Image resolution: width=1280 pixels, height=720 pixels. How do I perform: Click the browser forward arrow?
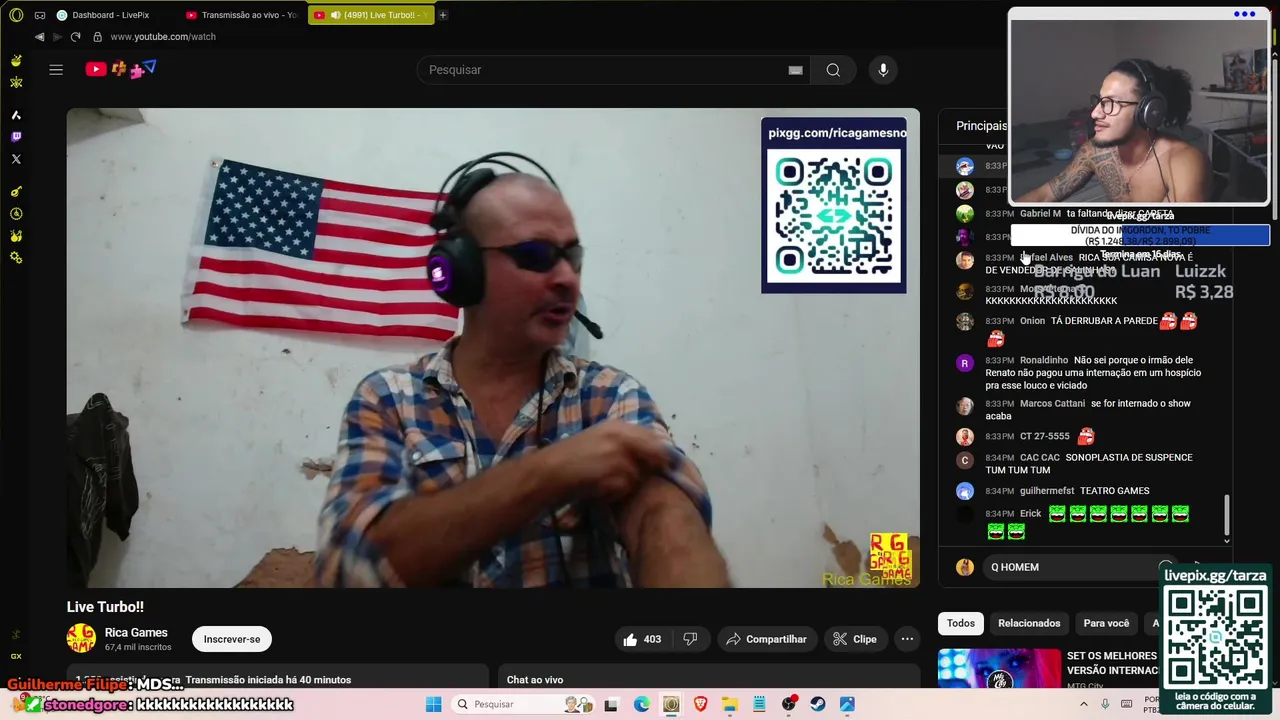click(57, 37)
